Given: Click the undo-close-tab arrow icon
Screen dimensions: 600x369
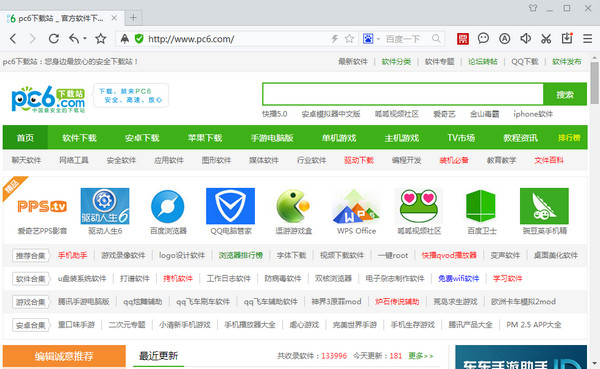Looking at the screenshot, I should (74, 38).
